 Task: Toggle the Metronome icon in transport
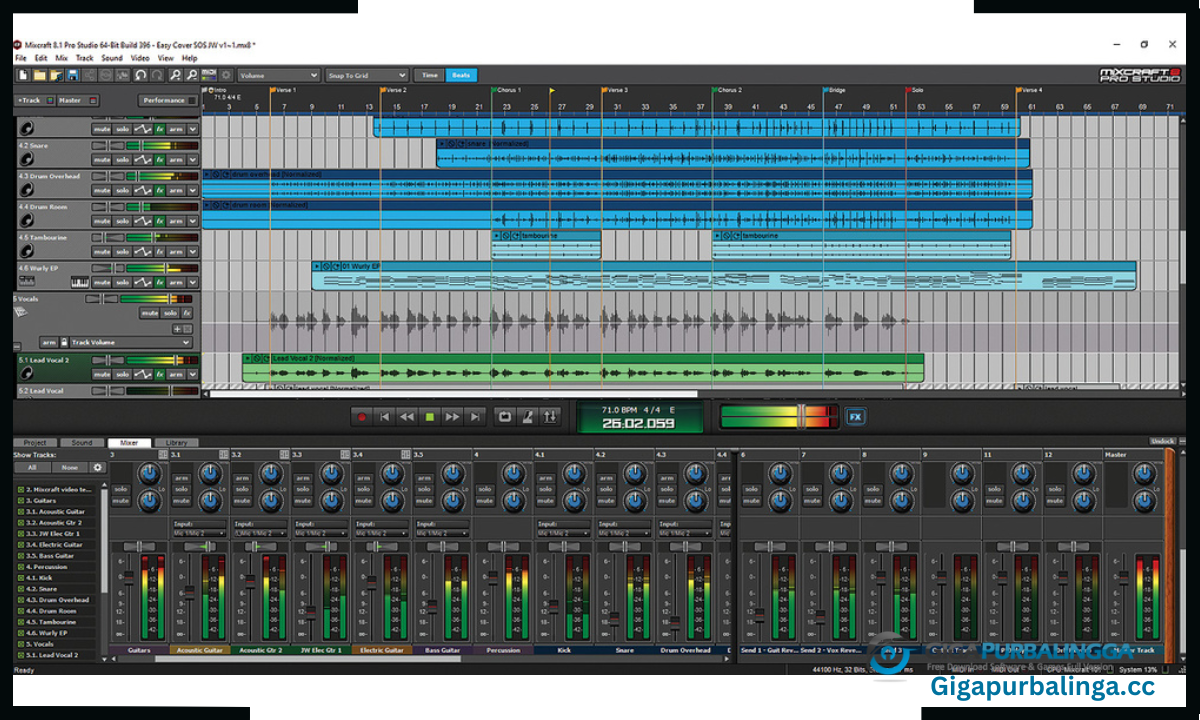pyautogui.click(x=527, y=416)
